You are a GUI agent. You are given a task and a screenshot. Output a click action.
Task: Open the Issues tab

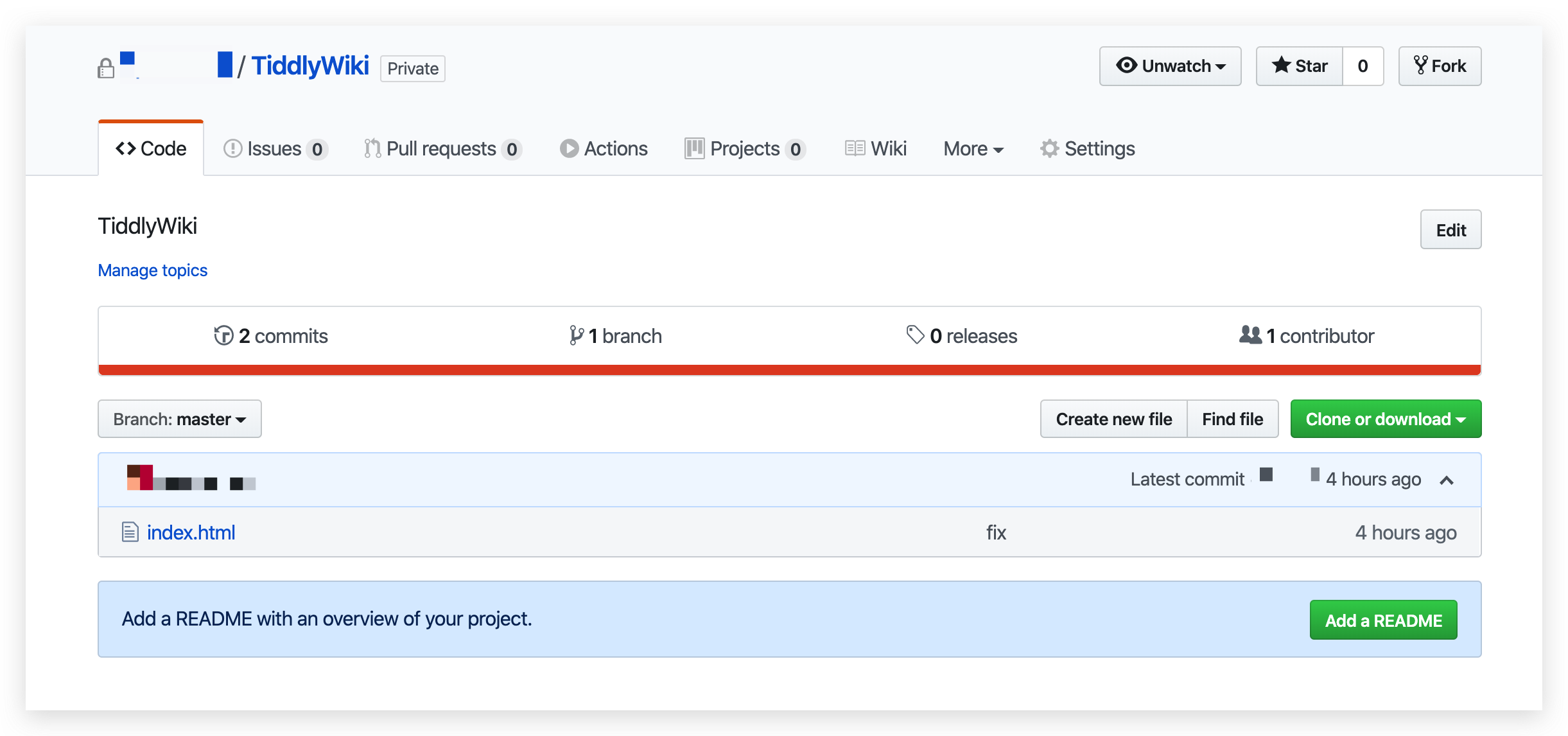[x=275, y=148]
